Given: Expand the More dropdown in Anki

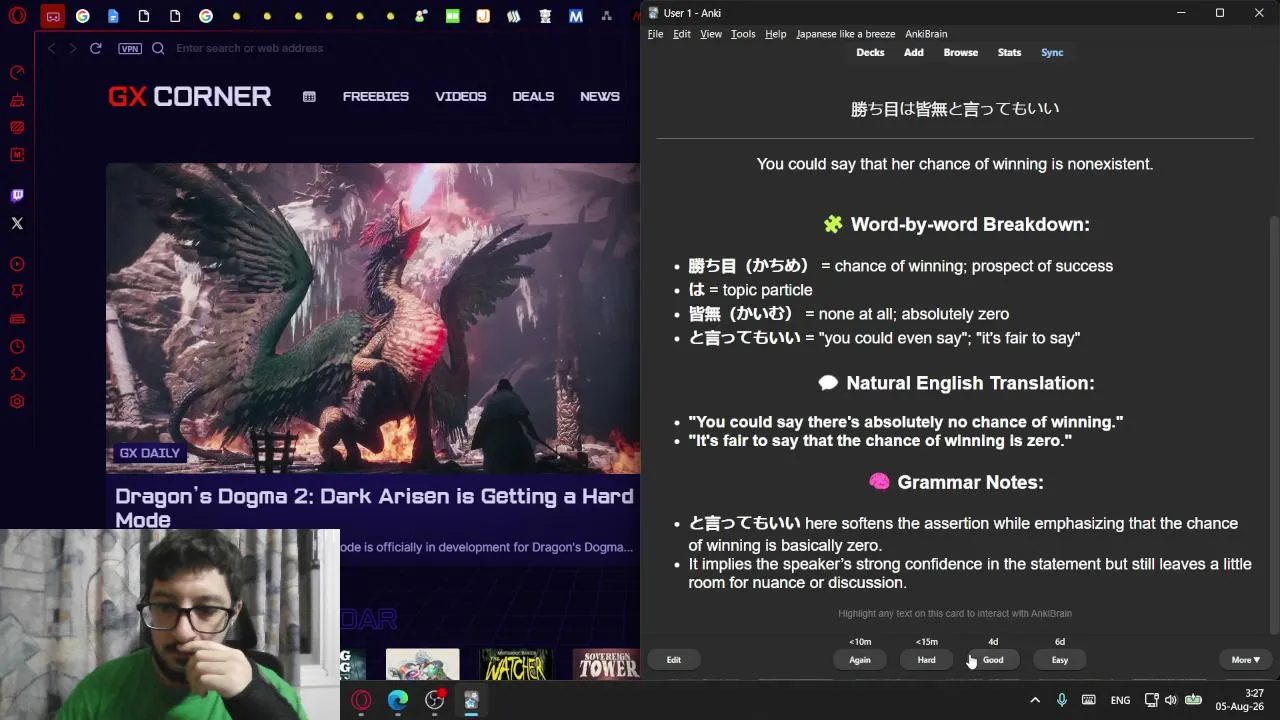Looking at the screenshot, I should click(1245, 660).
